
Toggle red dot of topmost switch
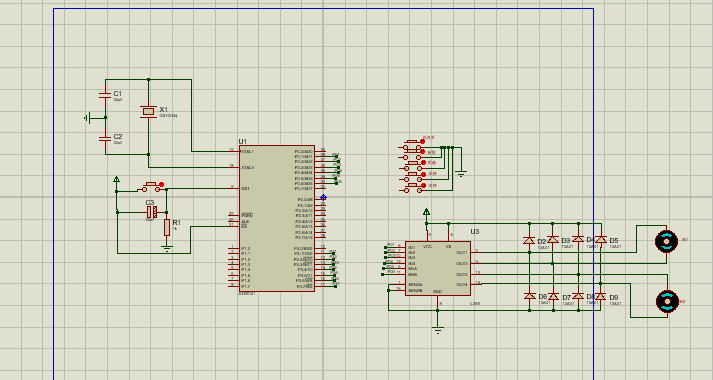(422, 141)
